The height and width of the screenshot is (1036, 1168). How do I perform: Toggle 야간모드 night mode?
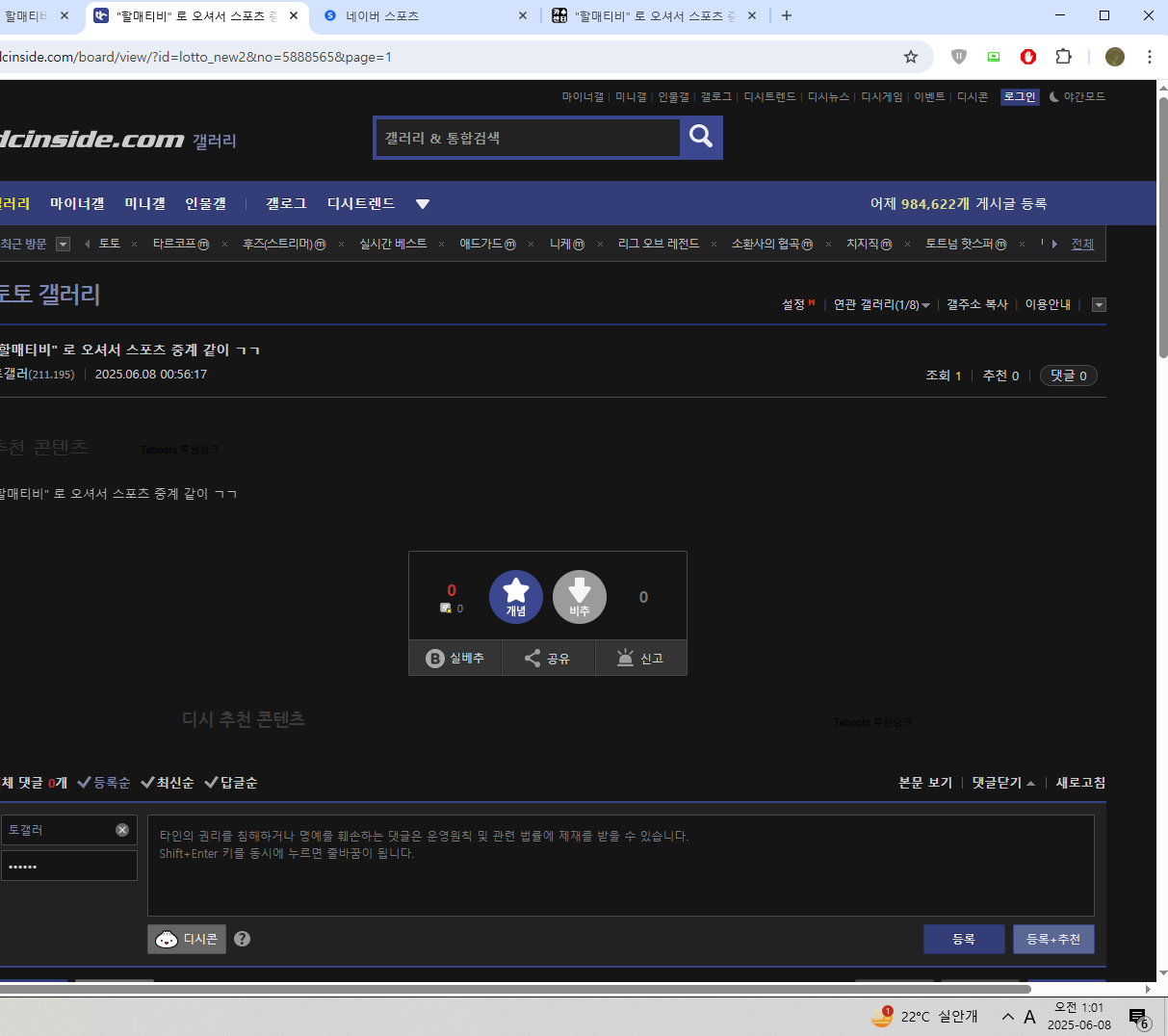click(1077, 97)
